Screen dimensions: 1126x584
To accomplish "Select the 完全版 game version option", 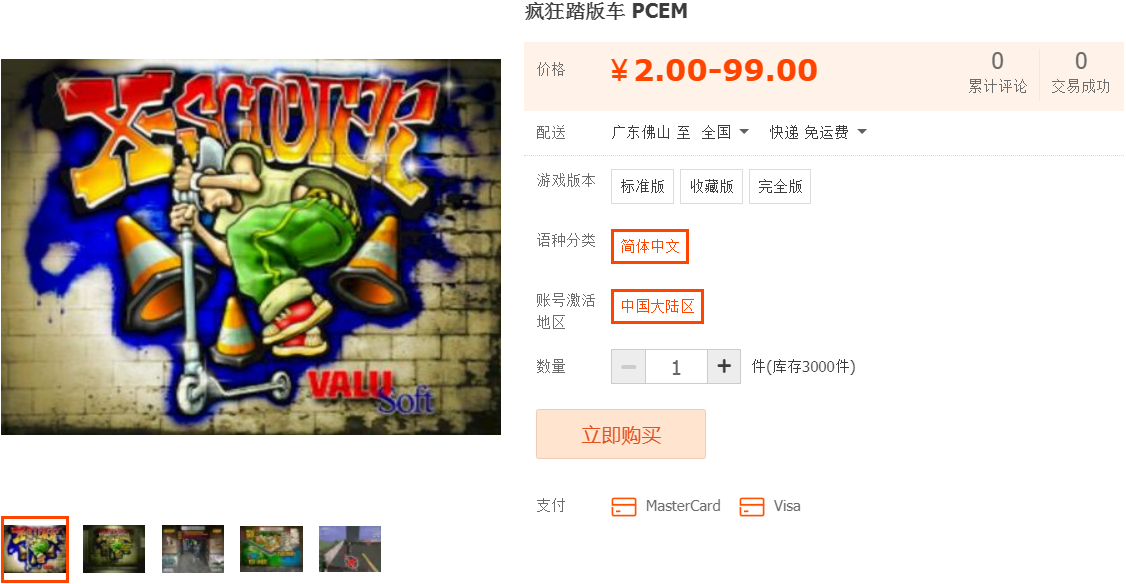I will 780,187.
